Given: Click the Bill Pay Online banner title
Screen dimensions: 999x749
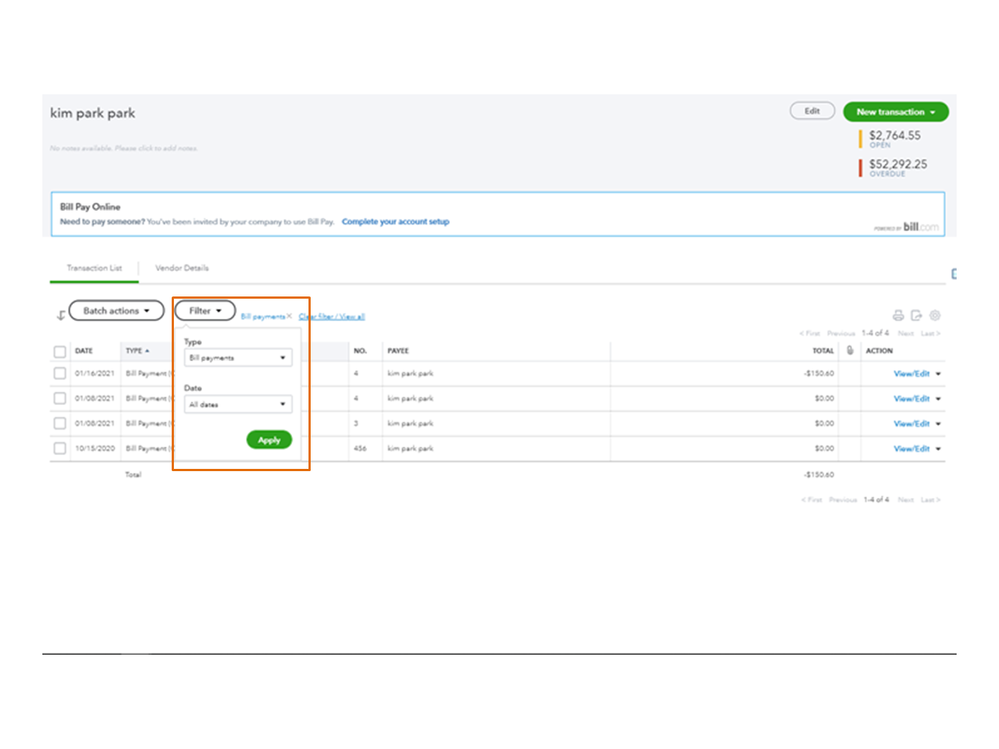Looking at the screenshot, I should (x=90, y=207).
